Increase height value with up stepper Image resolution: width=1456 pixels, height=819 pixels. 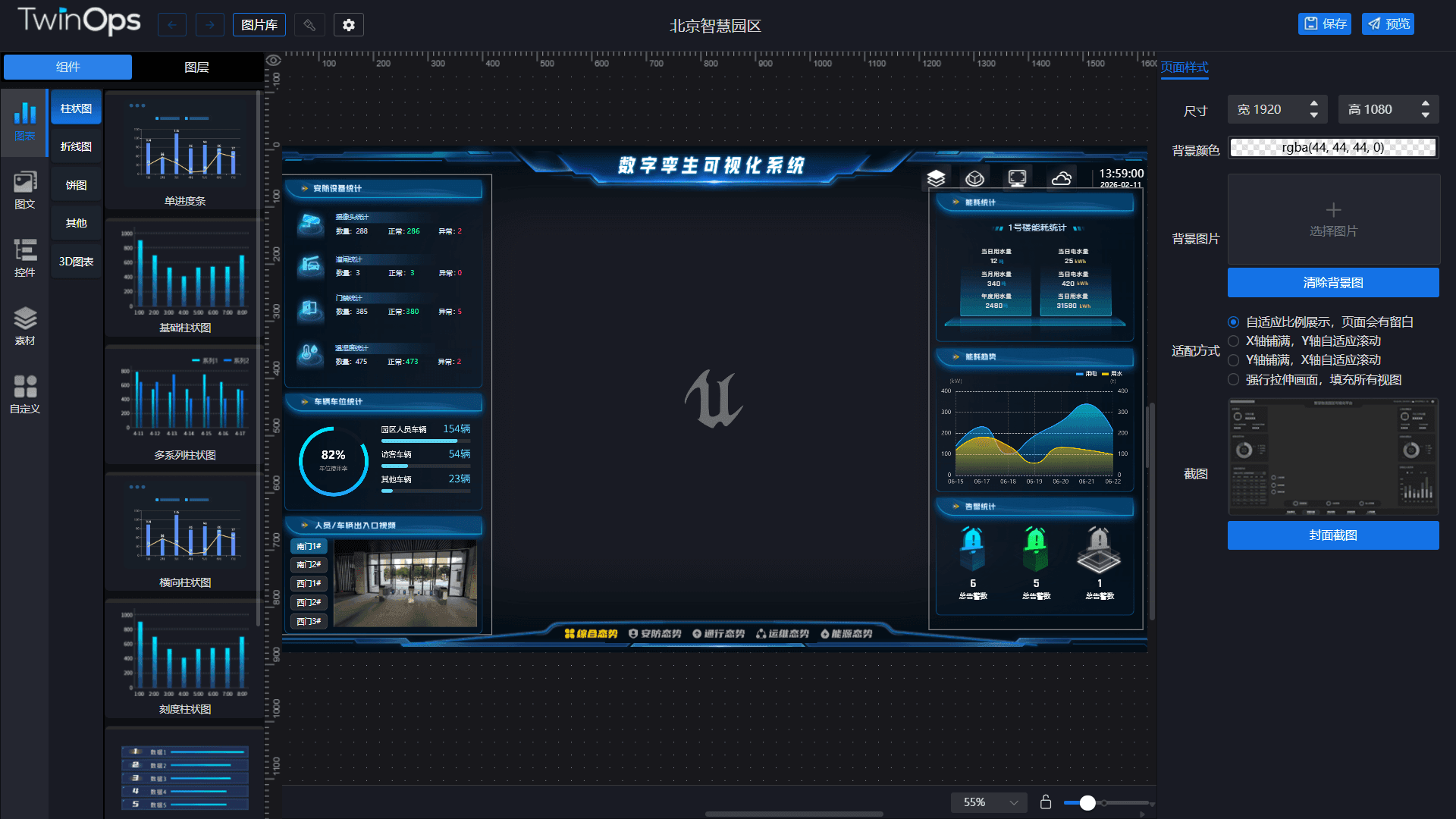click(1425, 103)
